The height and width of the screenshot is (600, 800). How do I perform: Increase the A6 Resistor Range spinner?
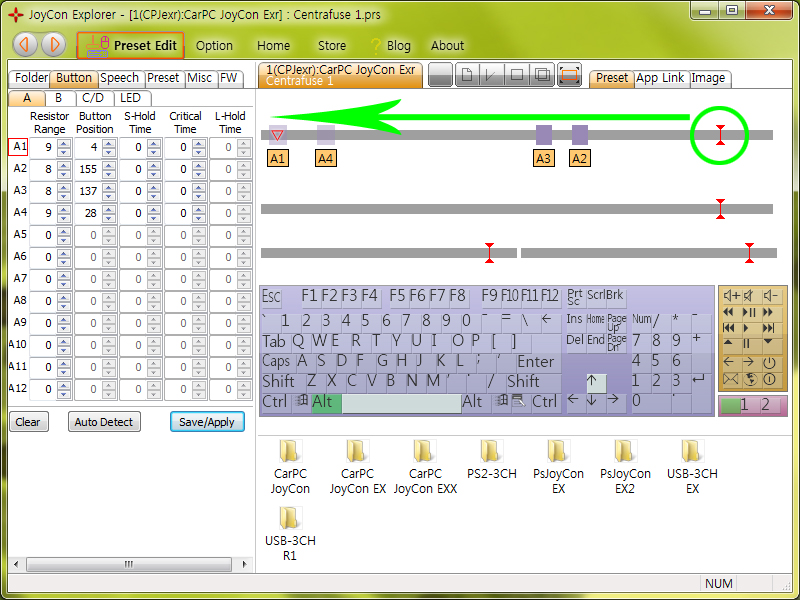(64, 253)
